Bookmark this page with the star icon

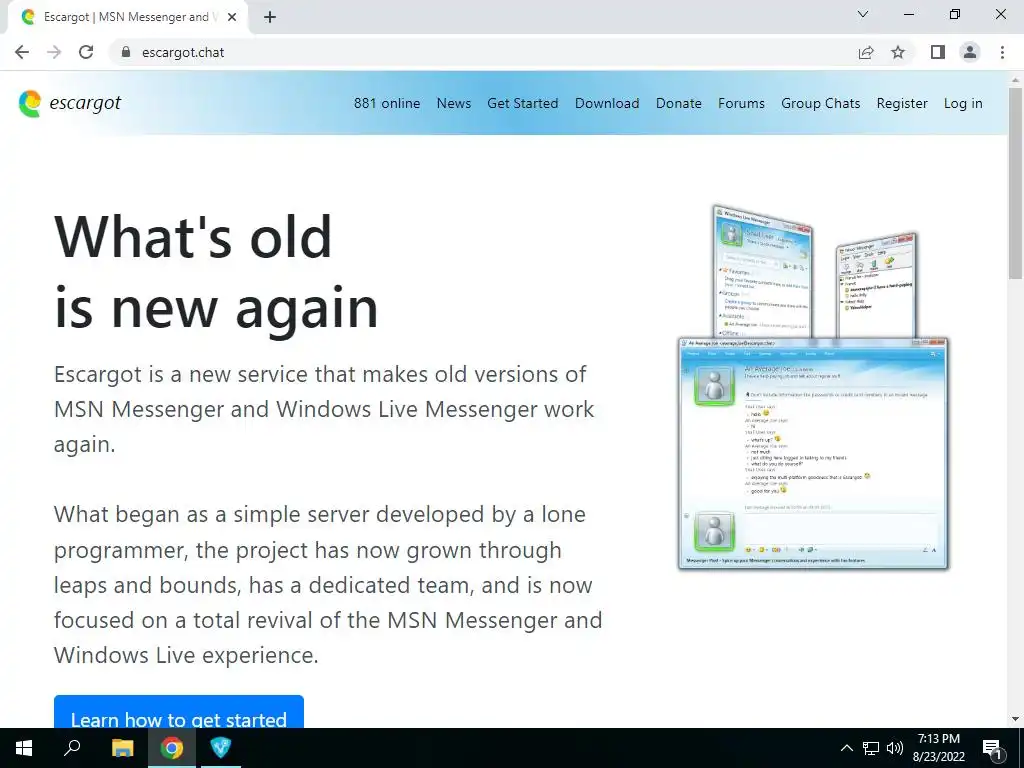click(x=899, y=52)
